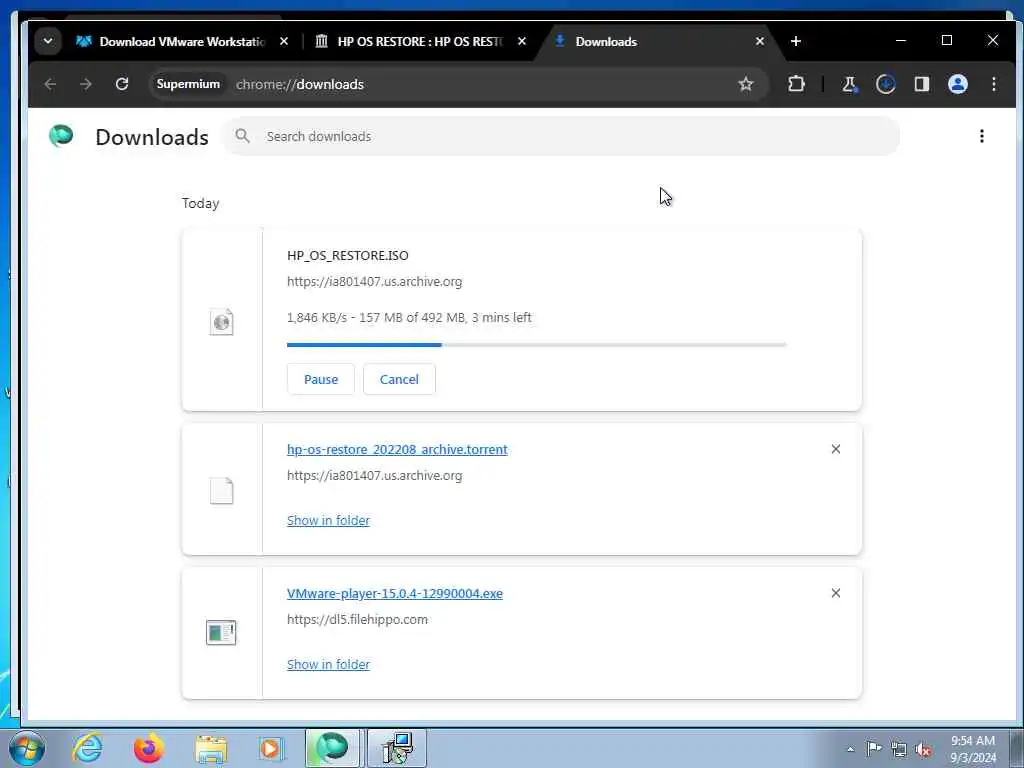Toggle the browser side panel
This screenshot has width=1024, height=768.
[921, 84]
